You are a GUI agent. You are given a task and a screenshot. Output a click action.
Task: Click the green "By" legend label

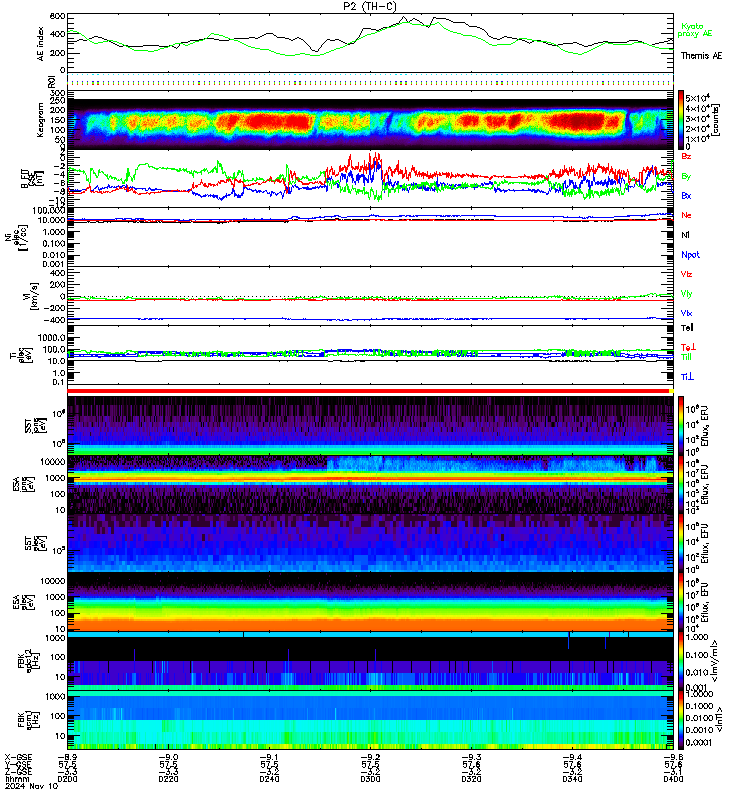pos(686,176)
